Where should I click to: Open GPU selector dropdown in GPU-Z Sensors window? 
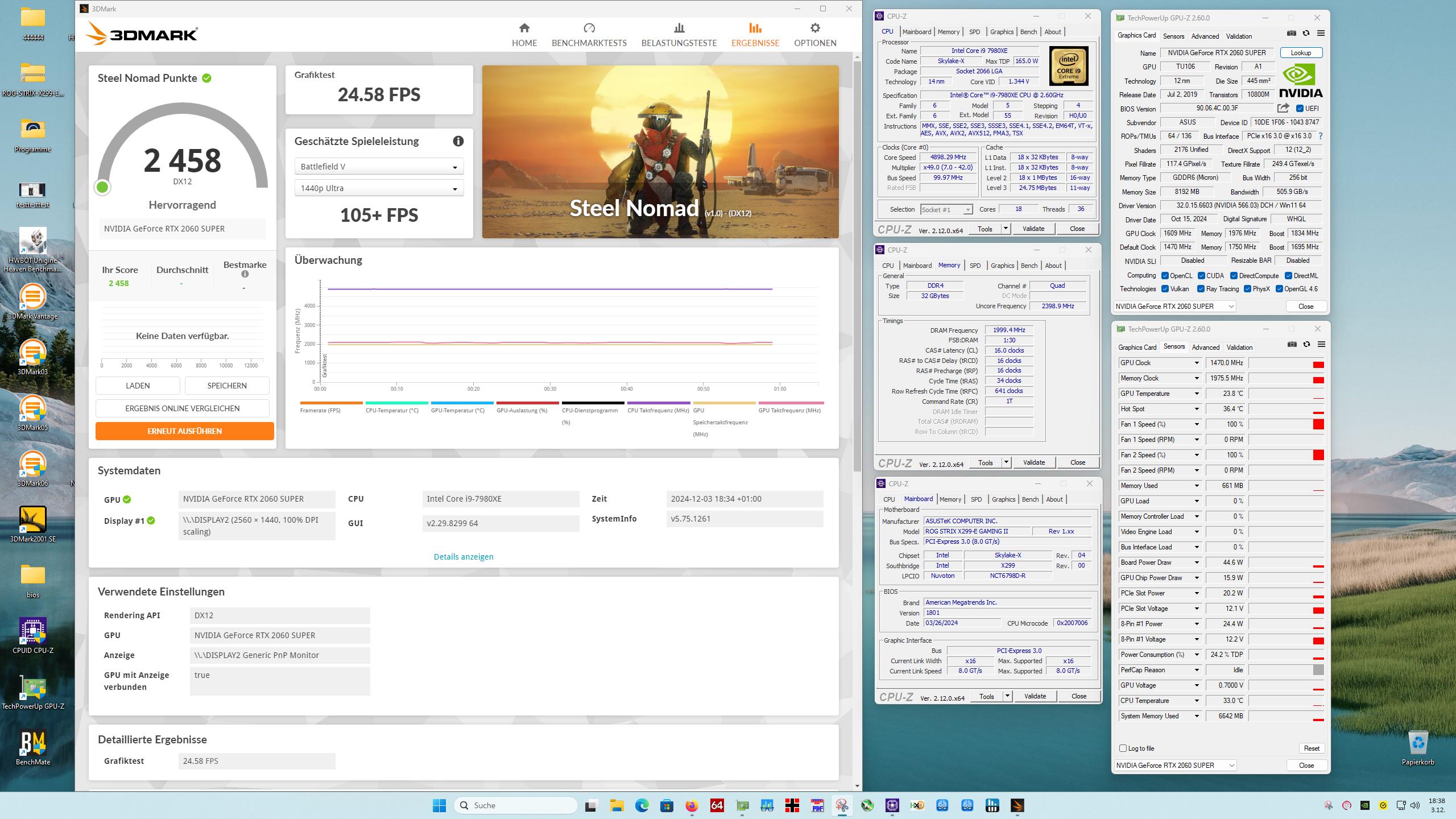(1175, 765)
